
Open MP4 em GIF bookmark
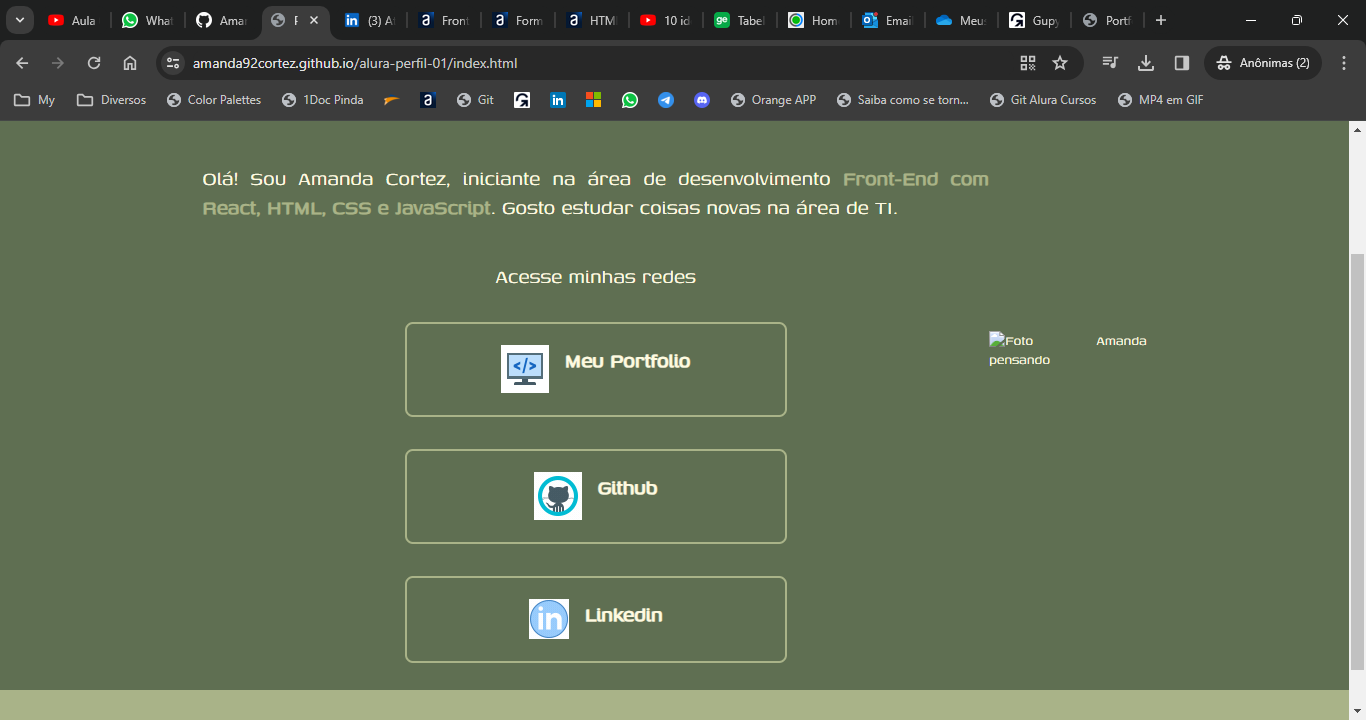(x=1160, y=100)
